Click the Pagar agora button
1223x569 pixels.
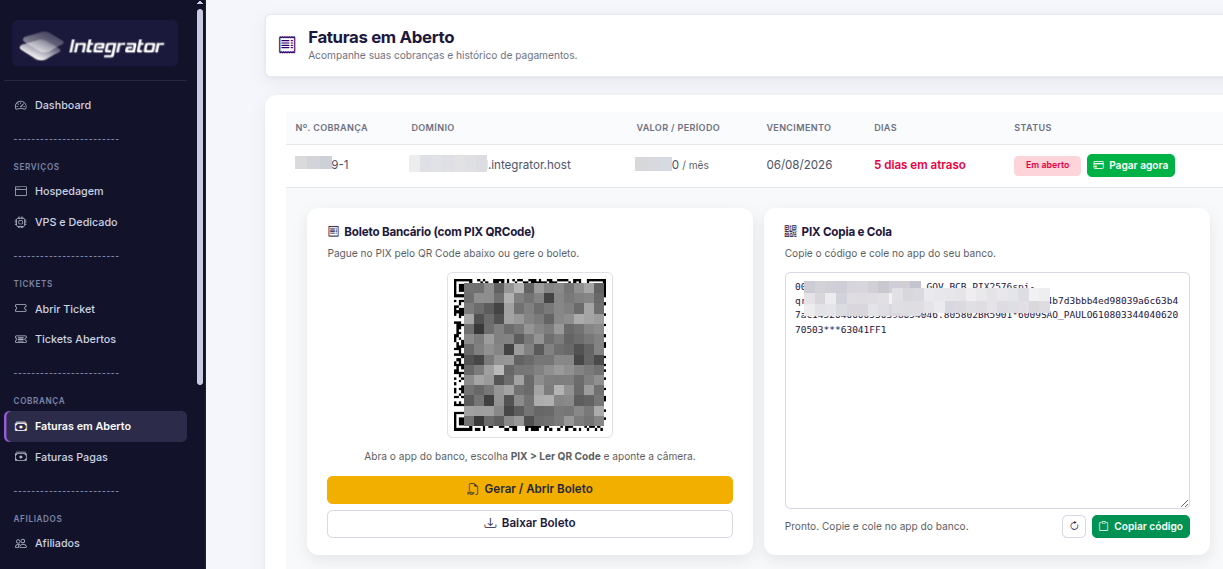[1131, 165]
